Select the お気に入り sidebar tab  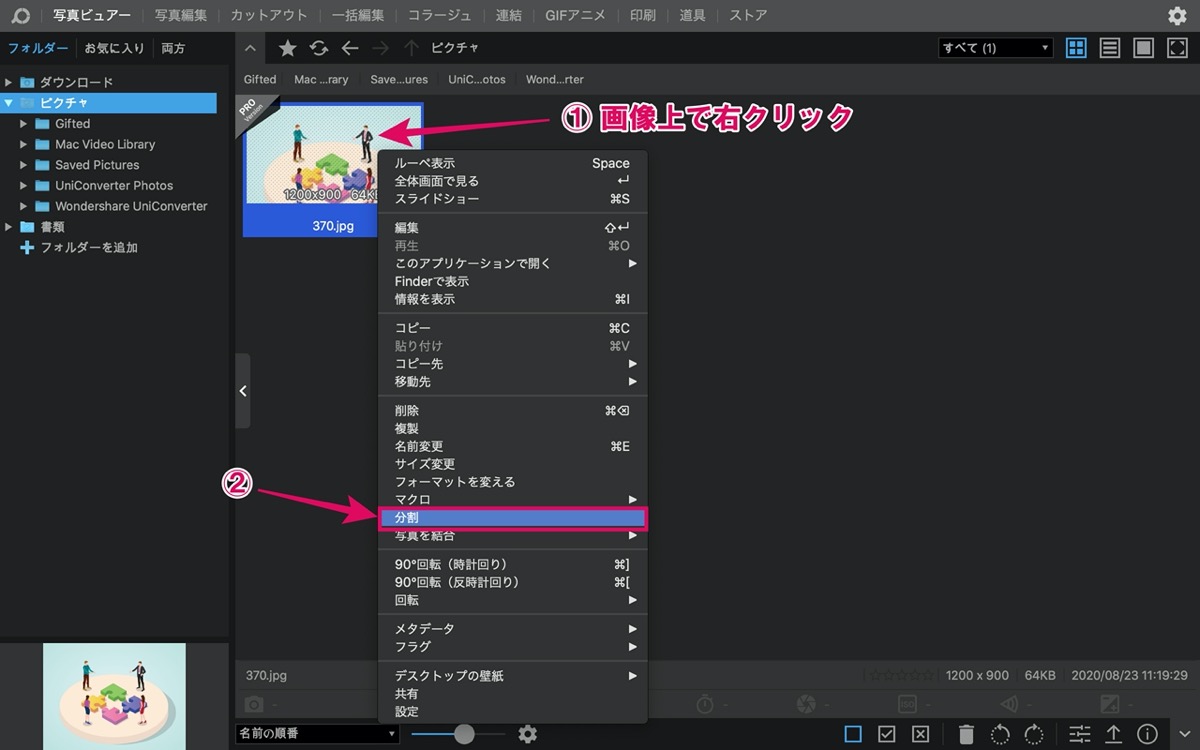(x=114, y=48)
